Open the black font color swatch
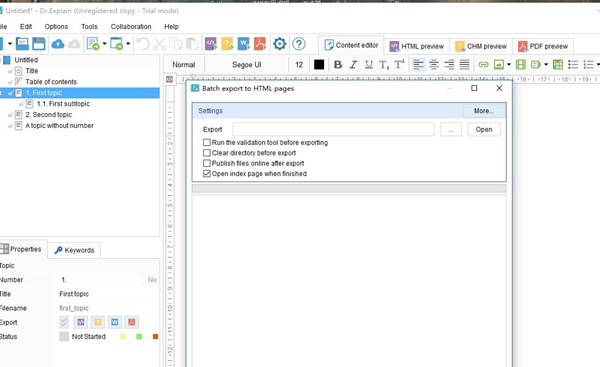Viewport: 600px width, 367px height. click(319, 65)
